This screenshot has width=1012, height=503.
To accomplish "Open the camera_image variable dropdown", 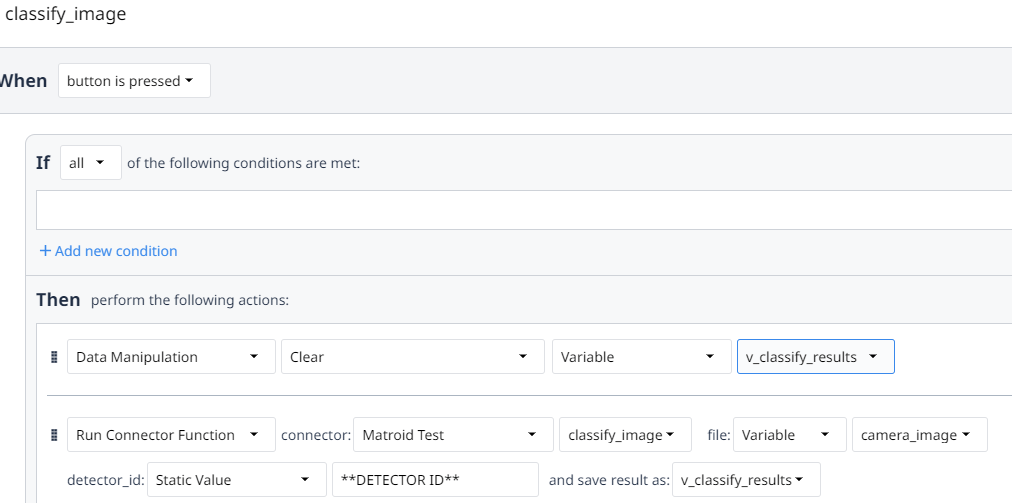I will (919, 435).
